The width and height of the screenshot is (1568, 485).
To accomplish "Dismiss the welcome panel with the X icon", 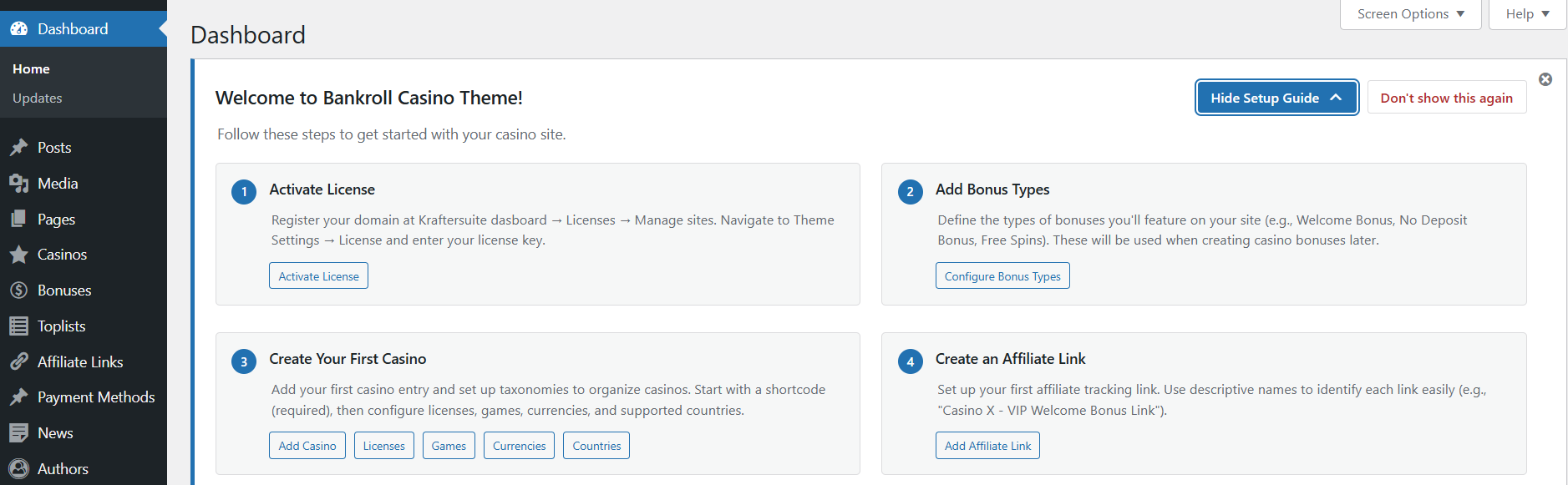I will 1545,79.
